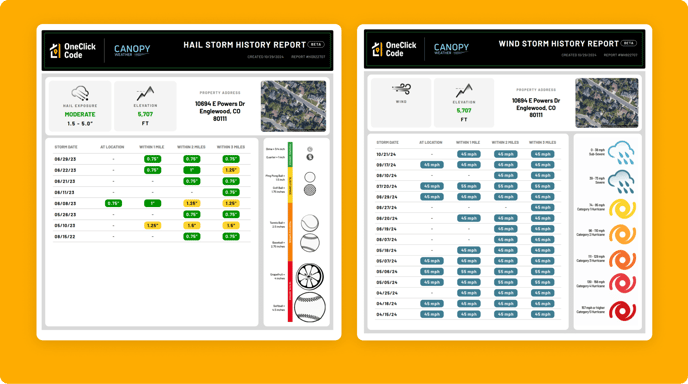Viewport: 688px width, 384px height.
Task: Click the Canopy Weather logo in wind report
Action: pos(452,48)
